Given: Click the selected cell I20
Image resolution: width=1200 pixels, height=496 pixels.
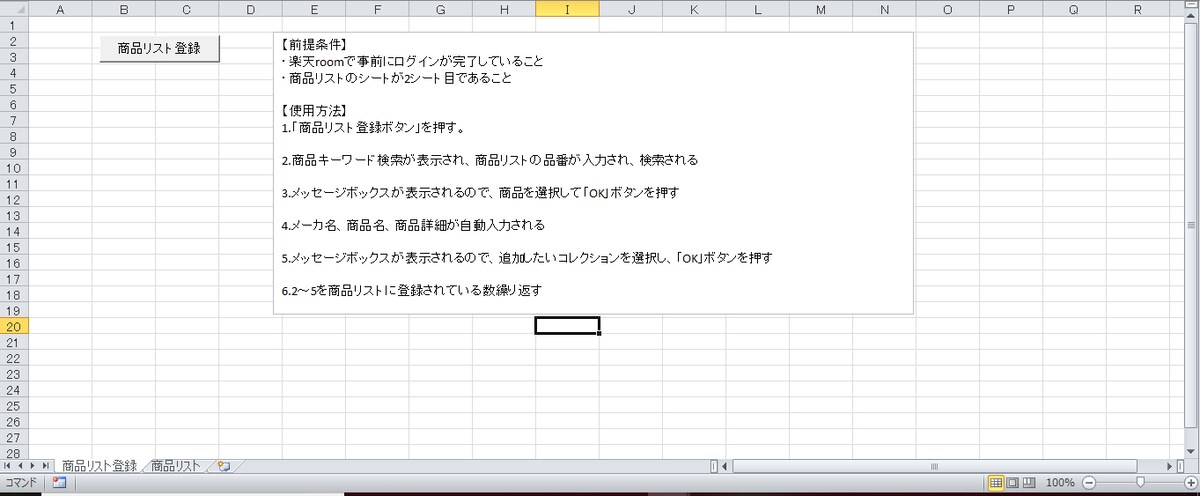Looking at the screenshot, I should coord(567,326).
